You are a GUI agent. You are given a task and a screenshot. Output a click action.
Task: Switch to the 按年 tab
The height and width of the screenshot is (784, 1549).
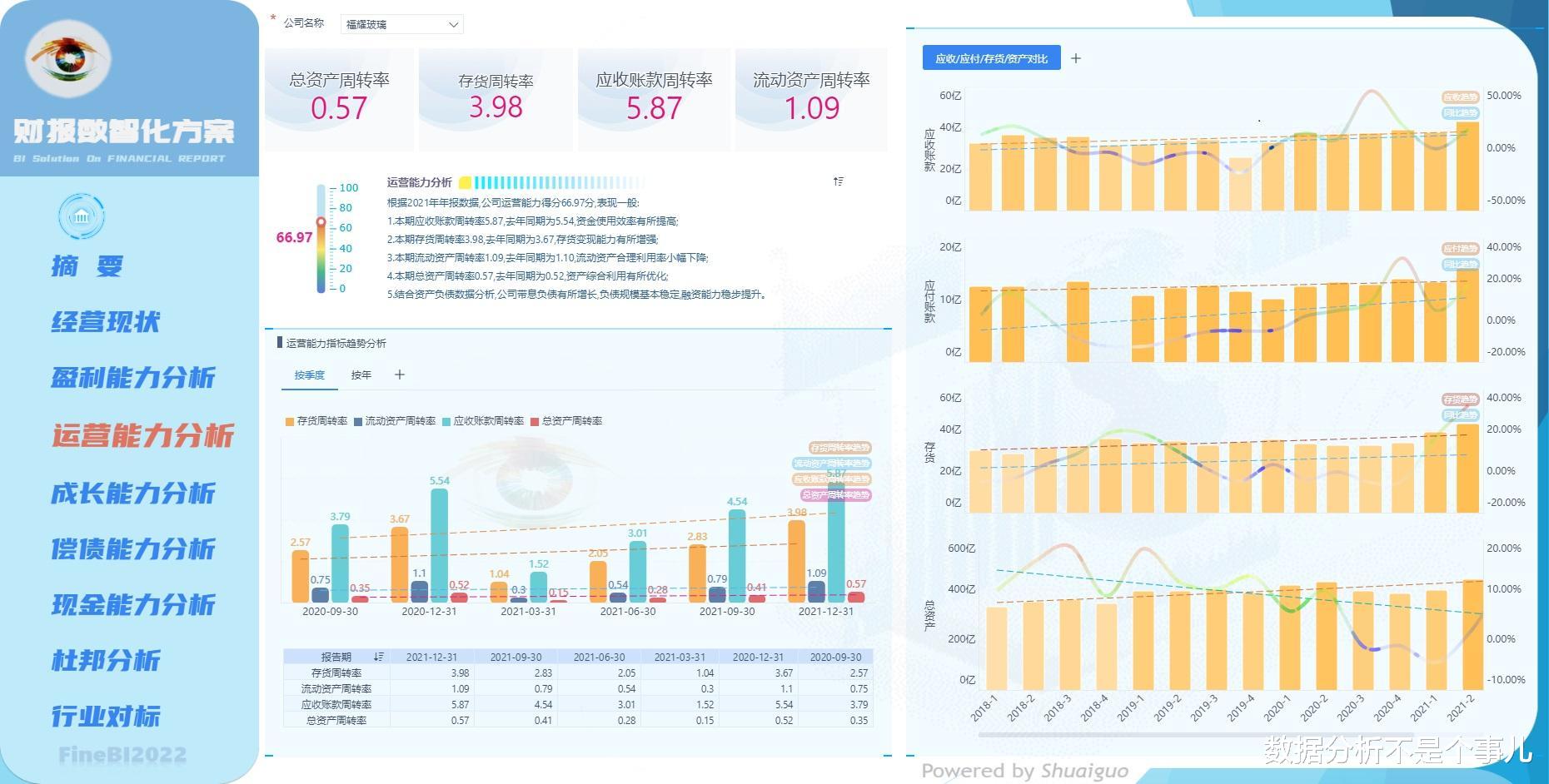pos(361,375)
